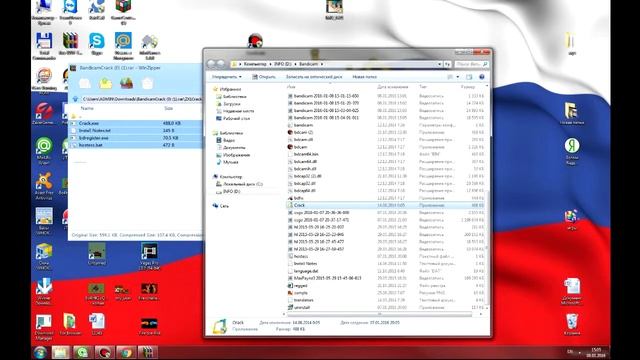Select Сеть in the navigation pane
The height and width of the screenshot is (360, 640).
tap(224, 206)
